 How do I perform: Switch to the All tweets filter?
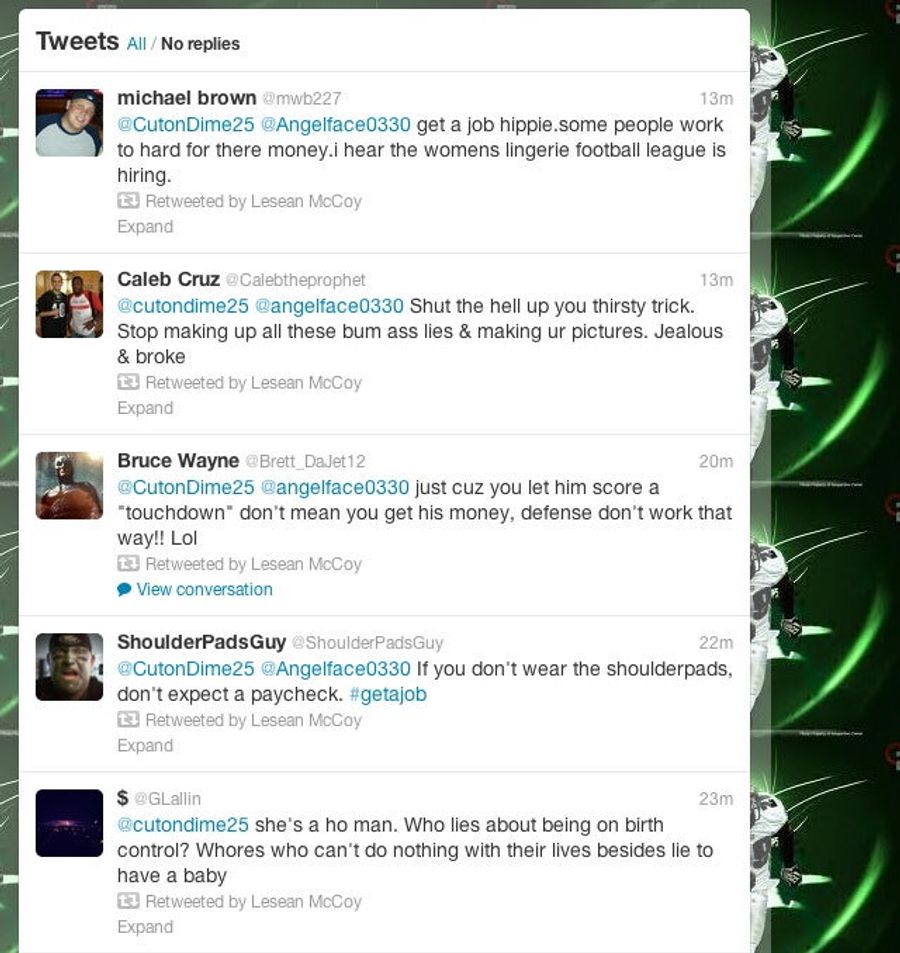[x=136, y=44]
